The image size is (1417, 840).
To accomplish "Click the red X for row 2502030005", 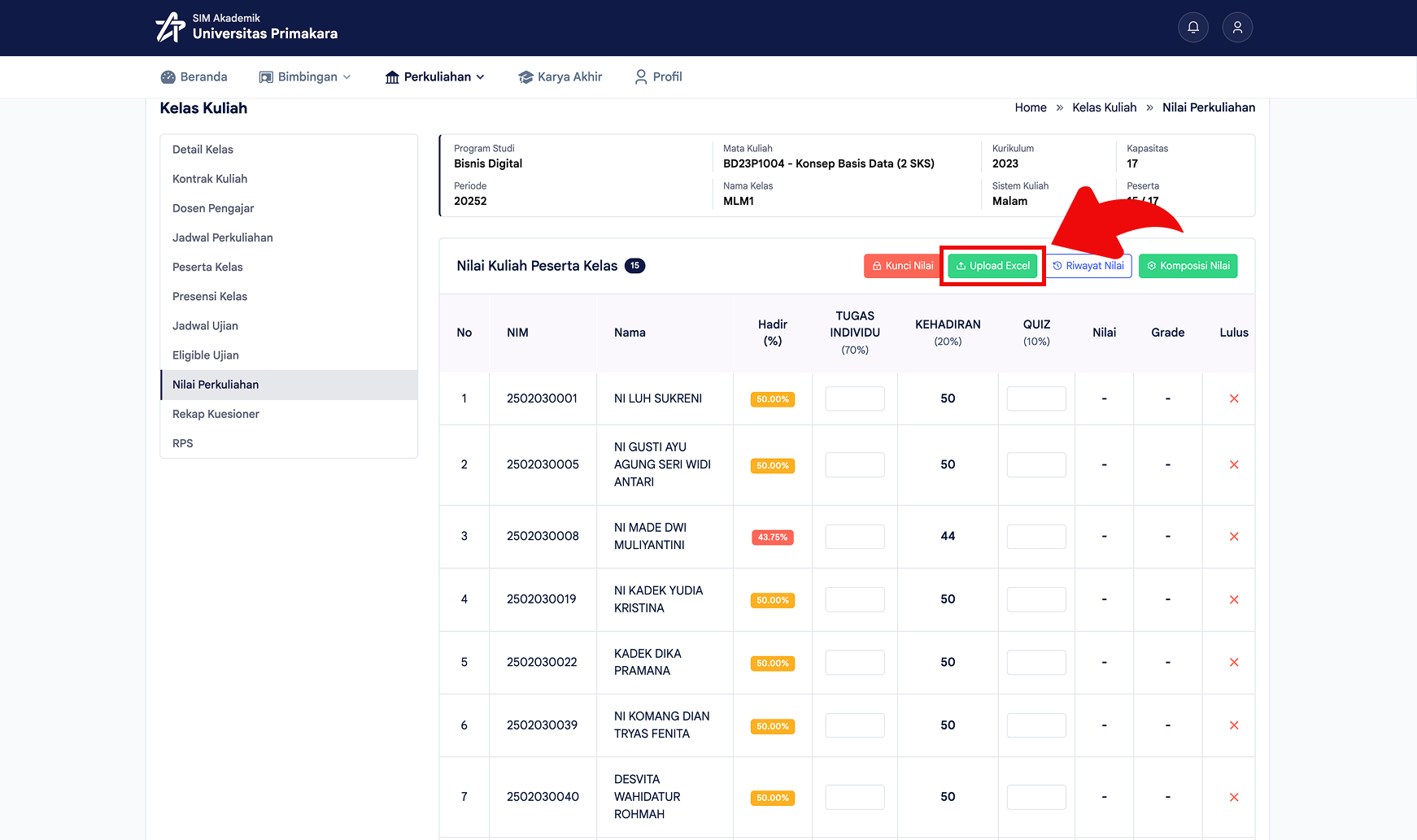I will pos(1234,464).
